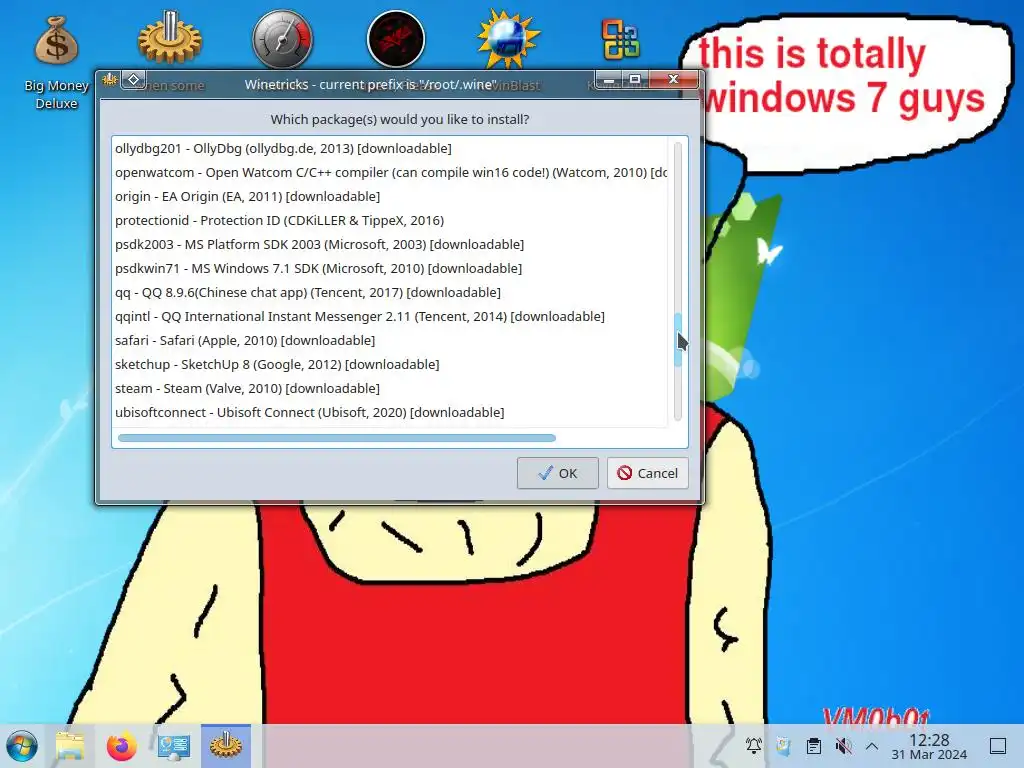Open the Windows 7 start menu orb
This screenshot has height=768, width=1024.
click(x=22, y=746)
